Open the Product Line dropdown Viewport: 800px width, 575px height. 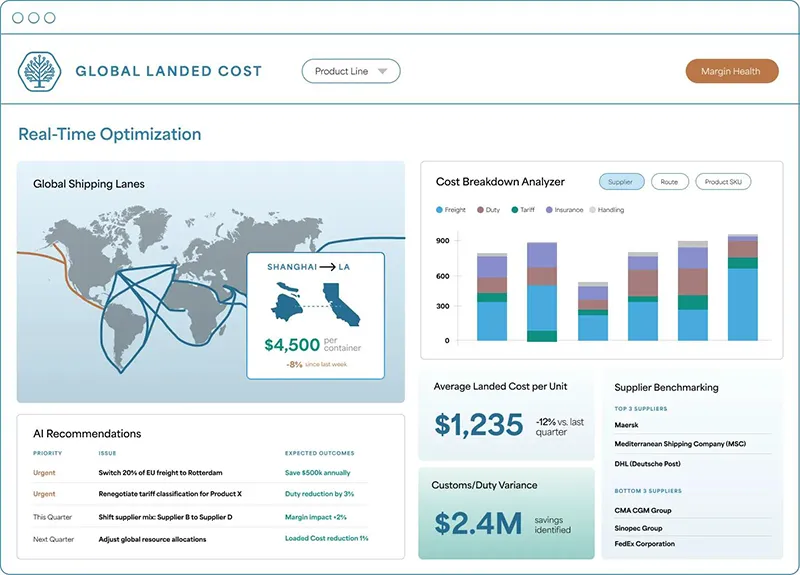coord(351,71)
